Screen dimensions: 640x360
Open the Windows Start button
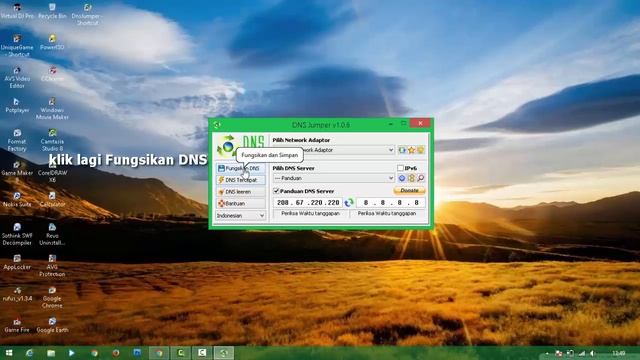[9, 353]
